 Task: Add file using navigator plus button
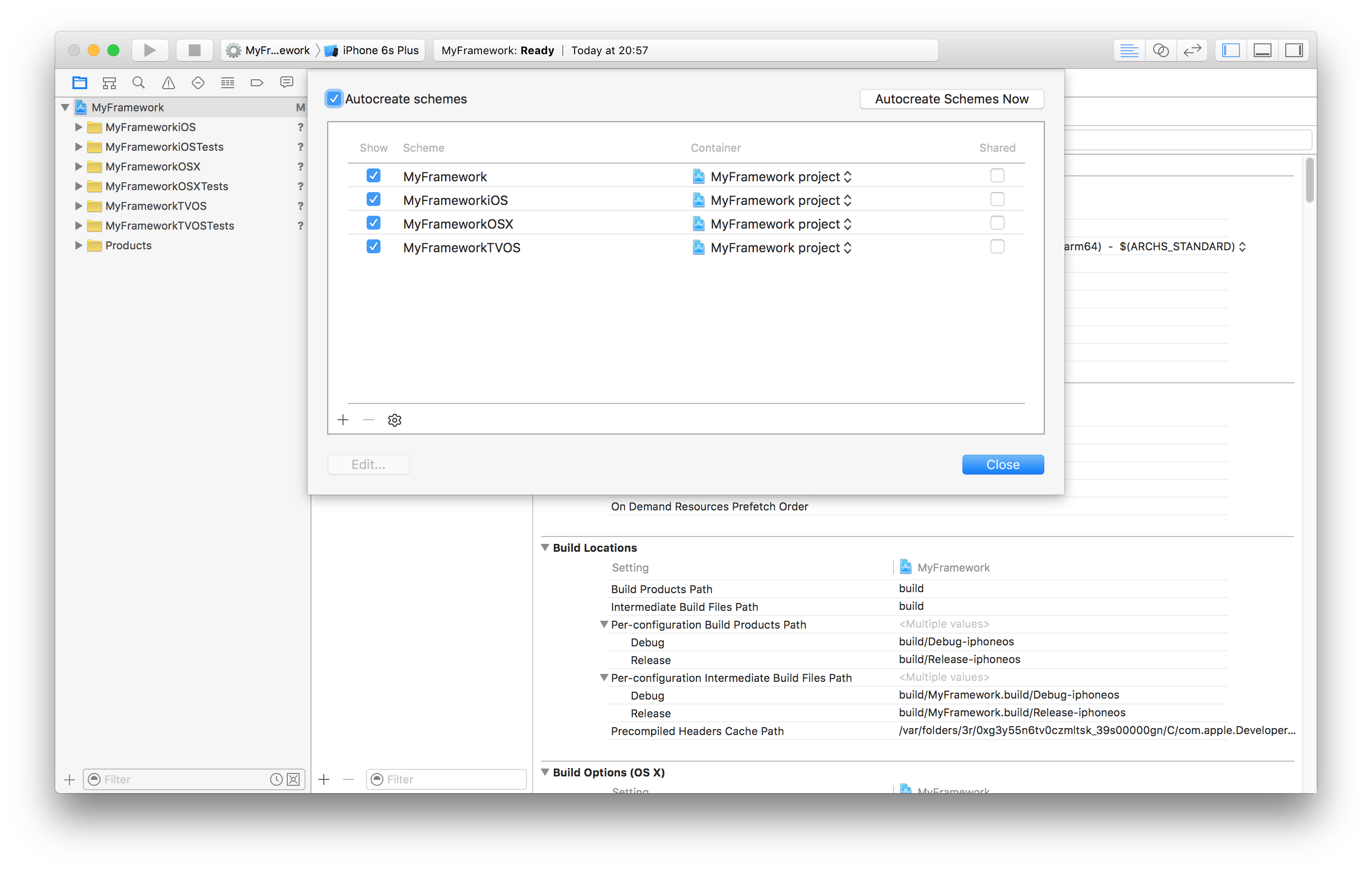tap(69, 779)
